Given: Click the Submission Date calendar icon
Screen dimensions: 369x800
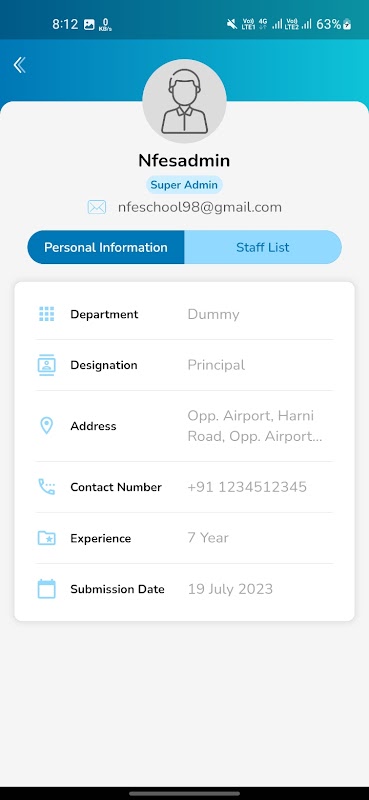Looking at the screenshot, I should point(46,589).
